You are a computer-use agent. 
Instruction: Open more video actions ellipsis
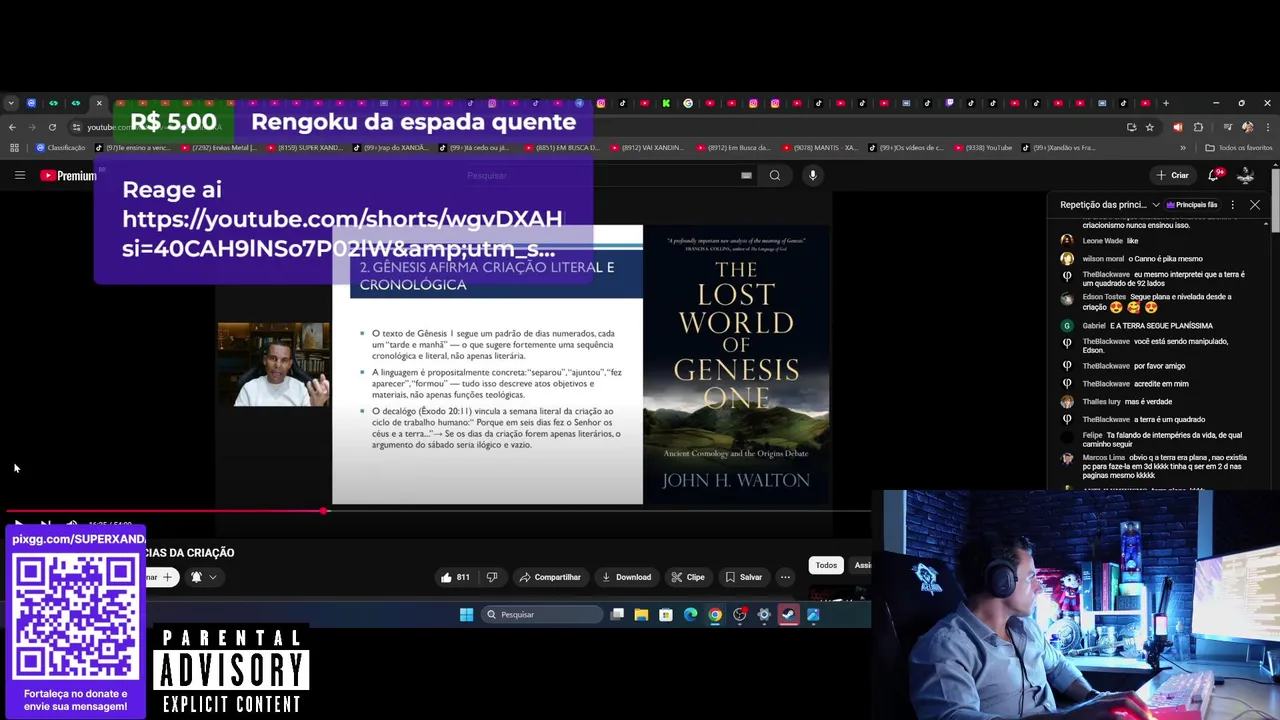[785, 577]
